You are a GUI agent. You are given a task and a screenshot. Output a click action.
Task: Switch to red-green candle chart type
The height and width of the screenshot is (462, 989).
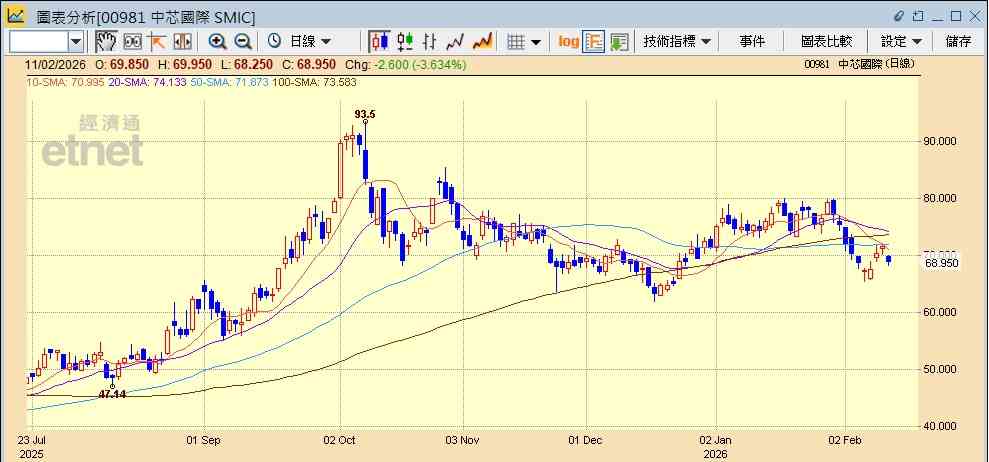pyautogui.click(x=405, y=42)
